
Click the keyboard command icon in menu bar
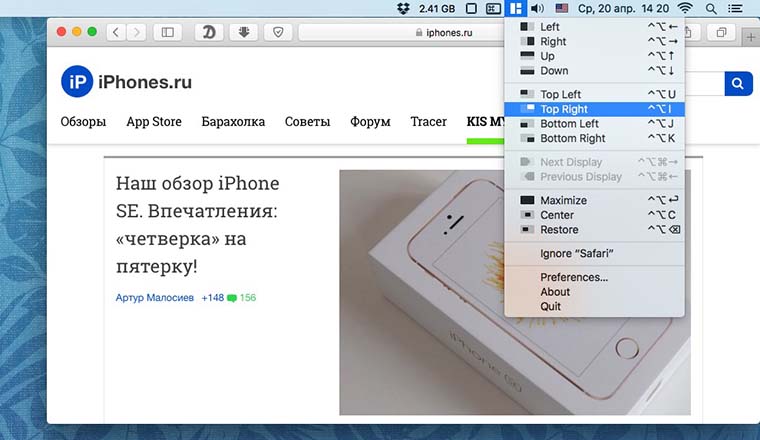pyautogui.click(x=493, y=8)
